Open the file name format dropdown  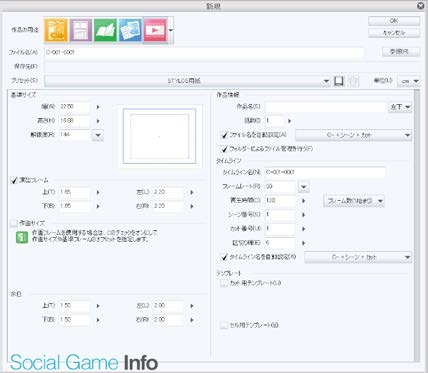coord(354,135)
